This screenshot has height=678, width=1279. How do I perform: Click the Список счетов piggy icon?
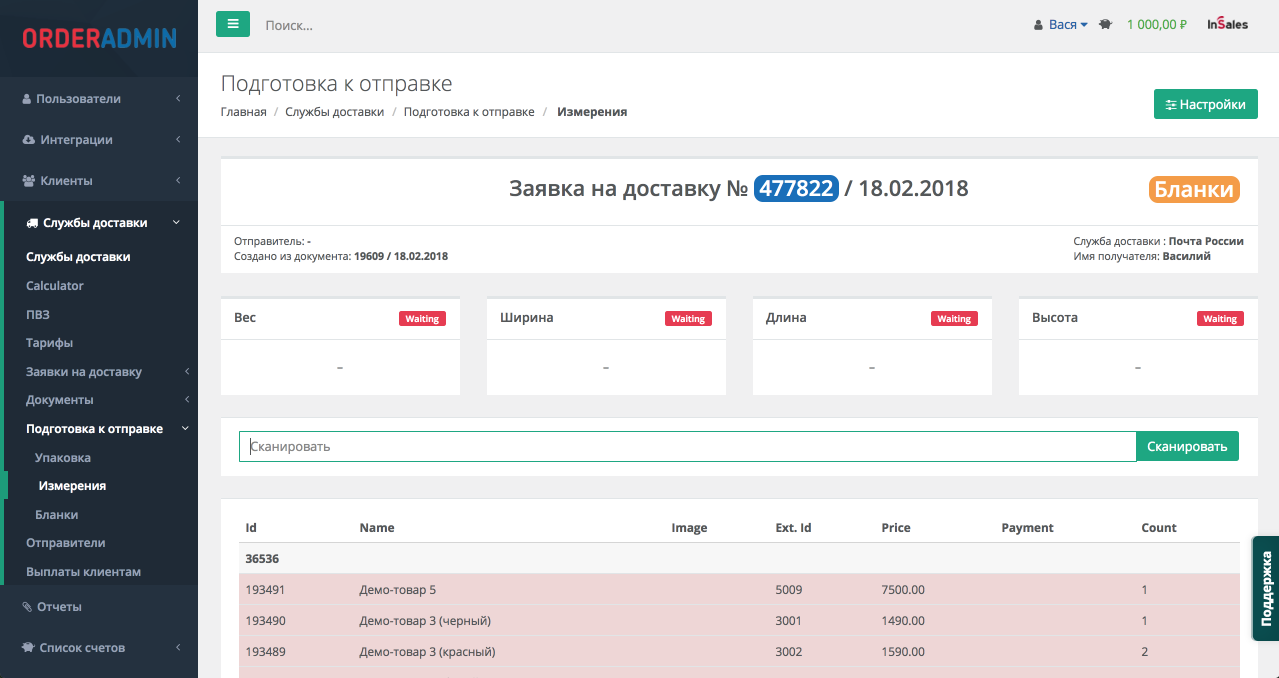28,648
